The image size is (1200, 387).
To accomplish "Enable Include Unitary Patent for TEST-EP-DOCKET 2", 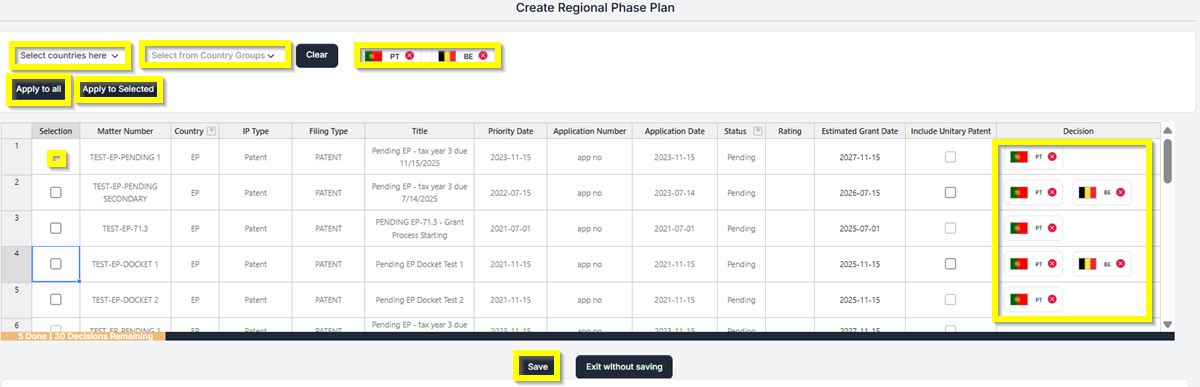I will tap(950, 300).
